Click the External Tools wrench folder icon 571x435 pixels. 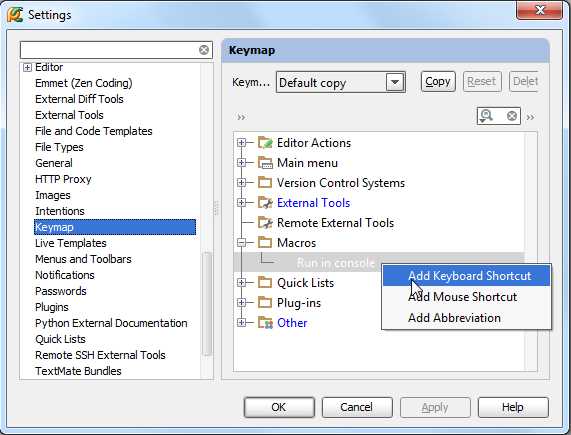[265, 203]
